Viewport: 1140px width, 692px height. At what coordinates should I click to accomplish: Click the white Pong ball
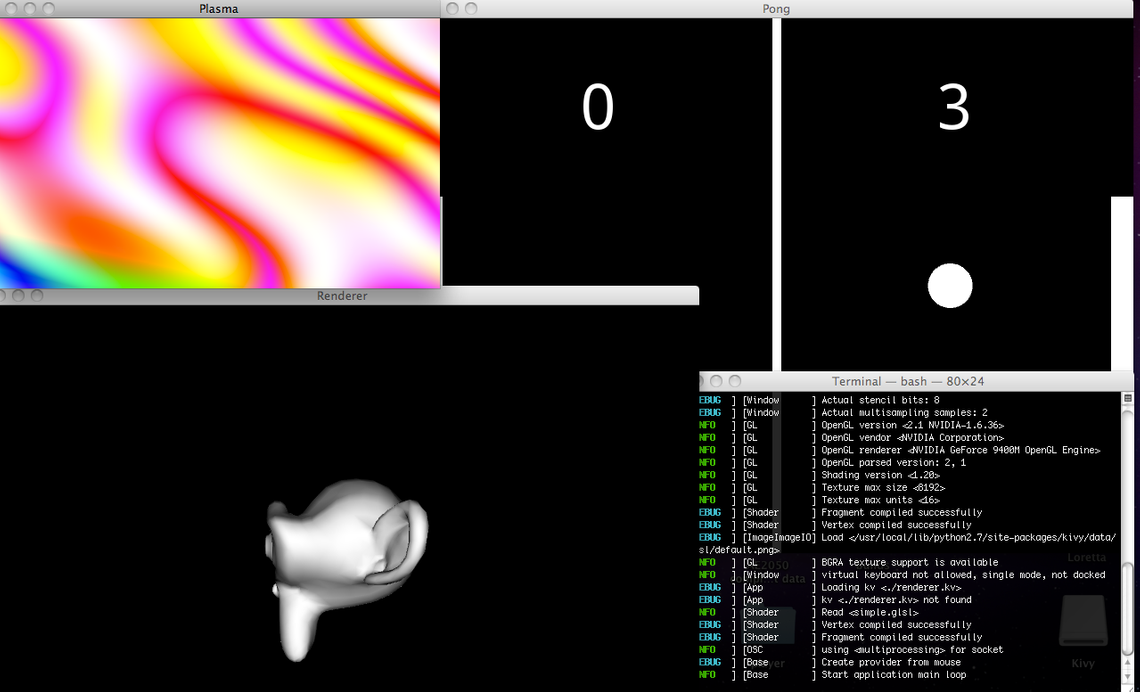(950, 286)
